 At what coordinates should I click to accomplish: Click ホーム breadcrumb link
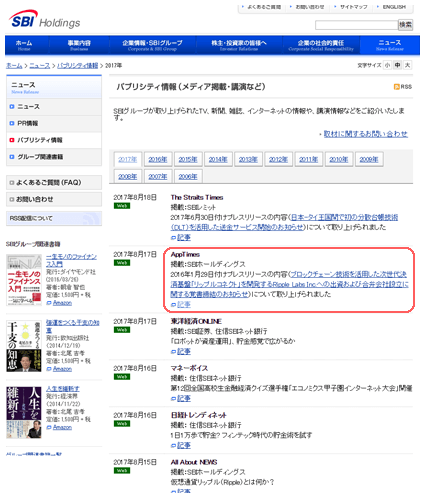click(14, 66)
